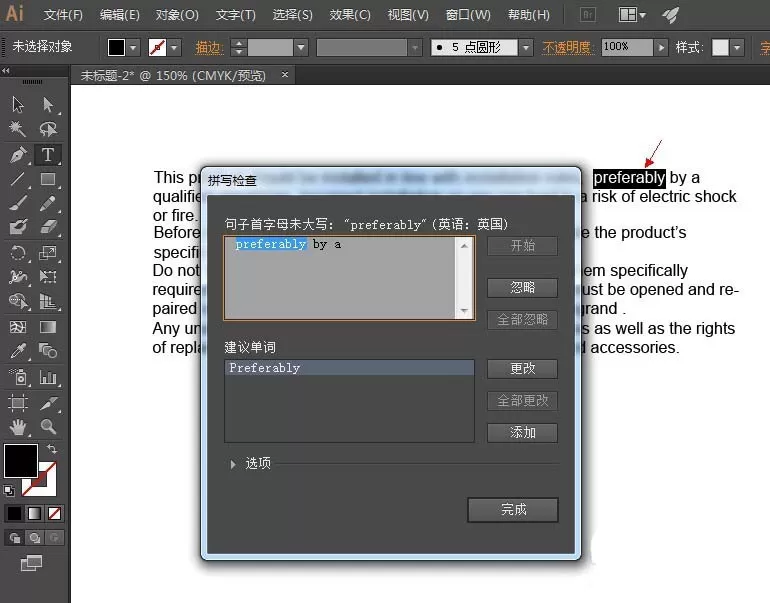770x603 pixels.
Task: Change the screen mode icon
Action: (31, 563)
